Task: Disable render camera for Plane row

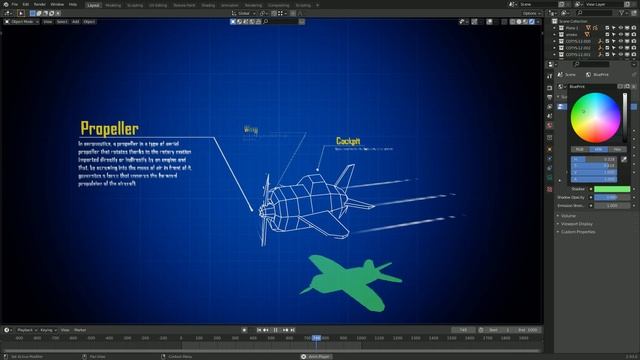Action: 633,28
